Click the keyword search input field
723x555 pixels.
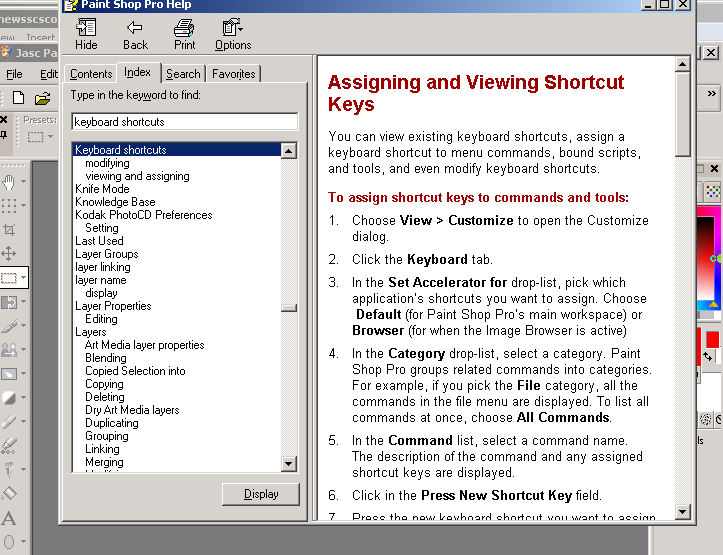184,122
